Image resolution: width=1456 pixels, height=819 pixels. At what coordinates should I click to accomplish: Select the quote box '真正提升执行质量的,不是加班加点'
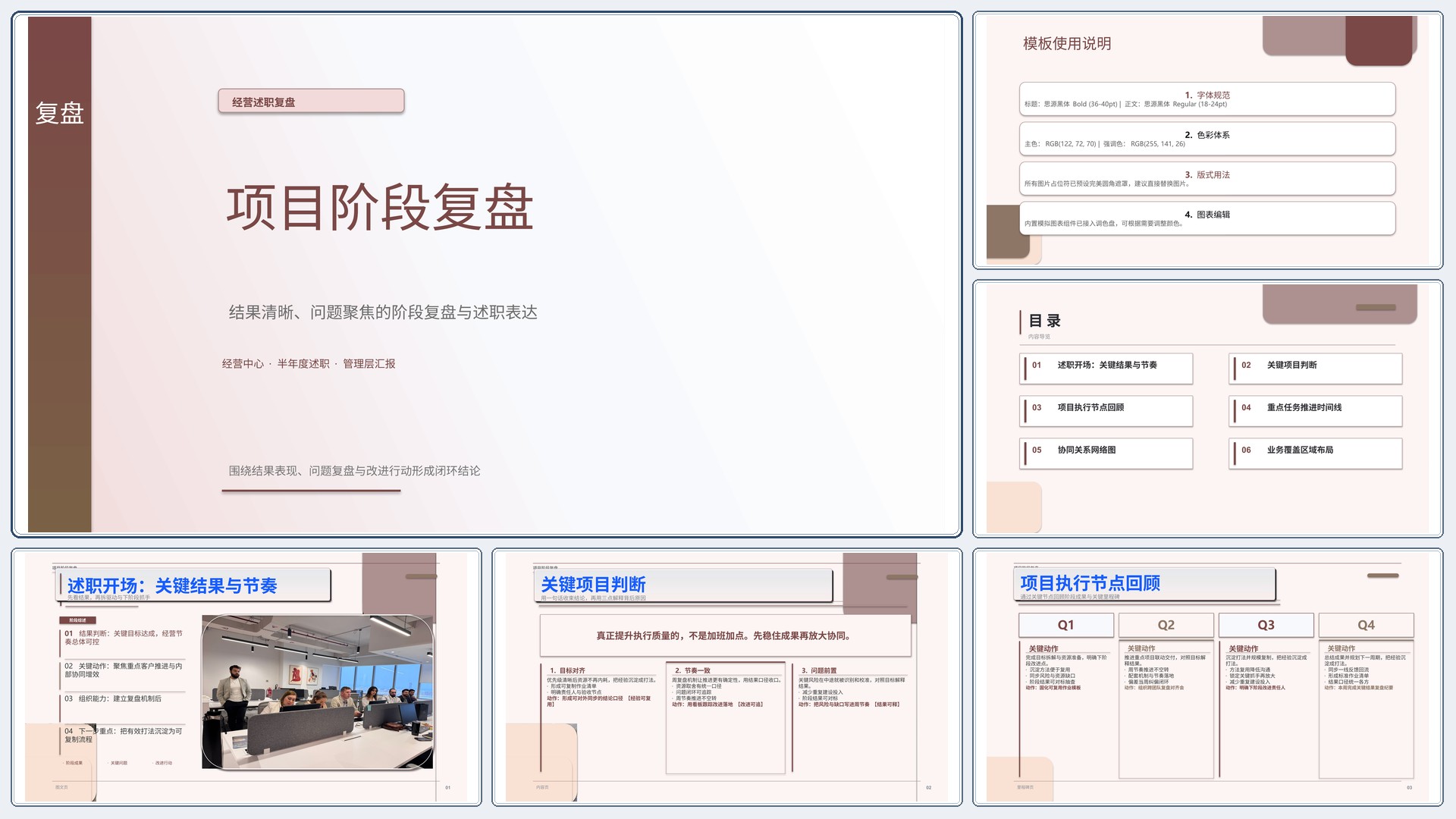coord(725,635)
